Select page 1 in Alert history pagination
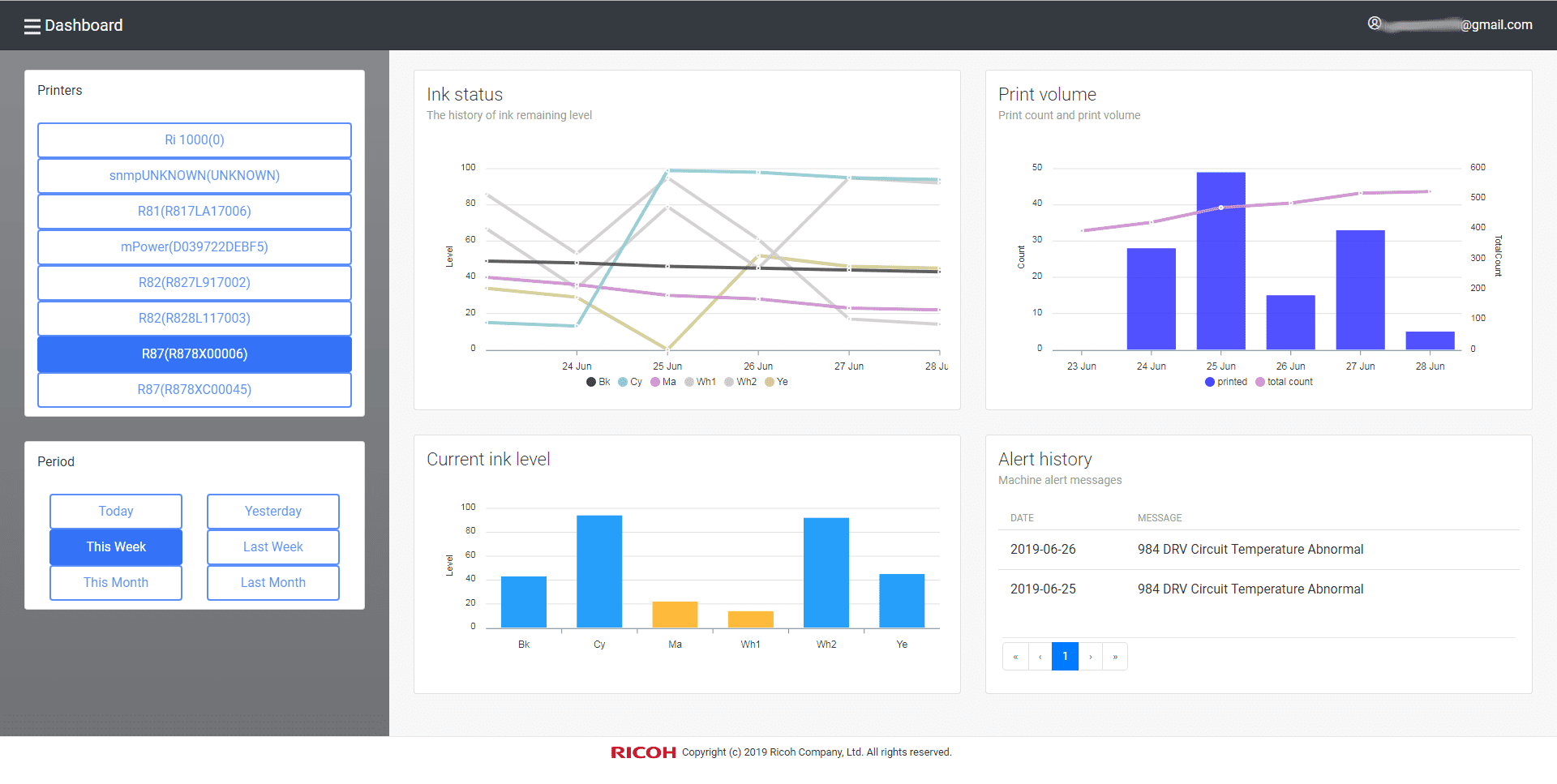The width and height of the screenshot is (1557, 784). [x=1065, y=656]
